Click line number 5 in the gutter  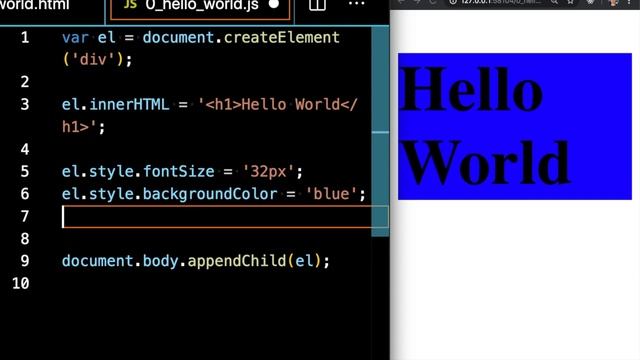25,171
